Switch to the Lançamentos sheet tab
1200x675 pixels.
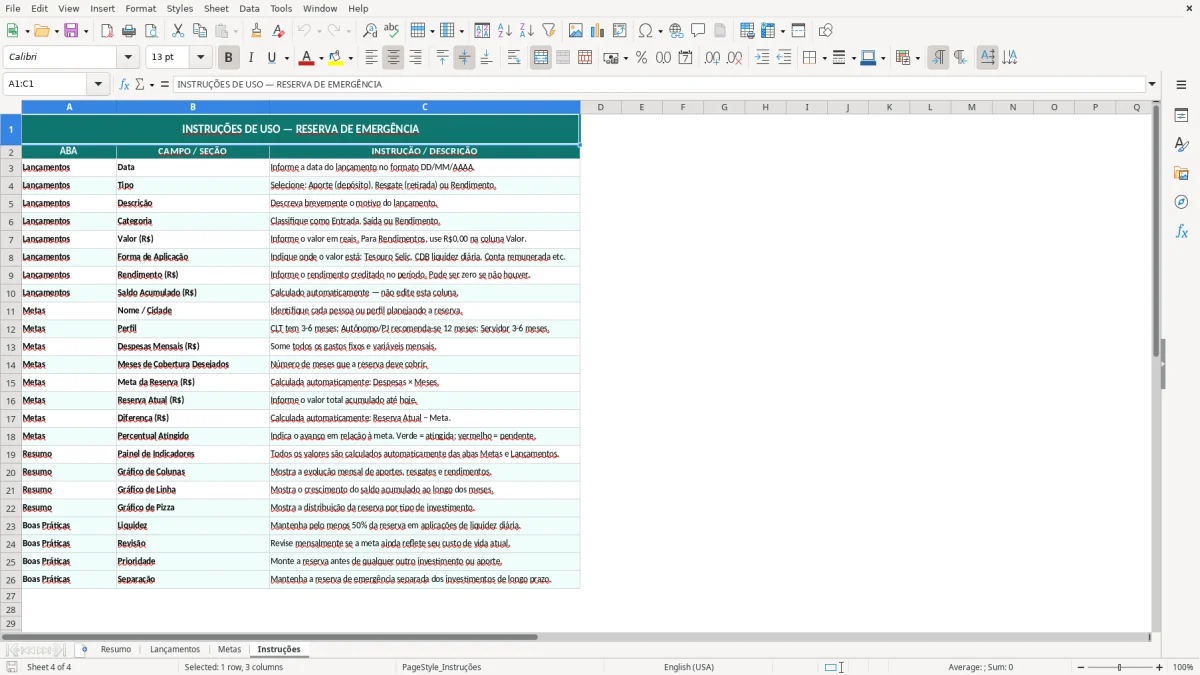[x=175, y=650]
